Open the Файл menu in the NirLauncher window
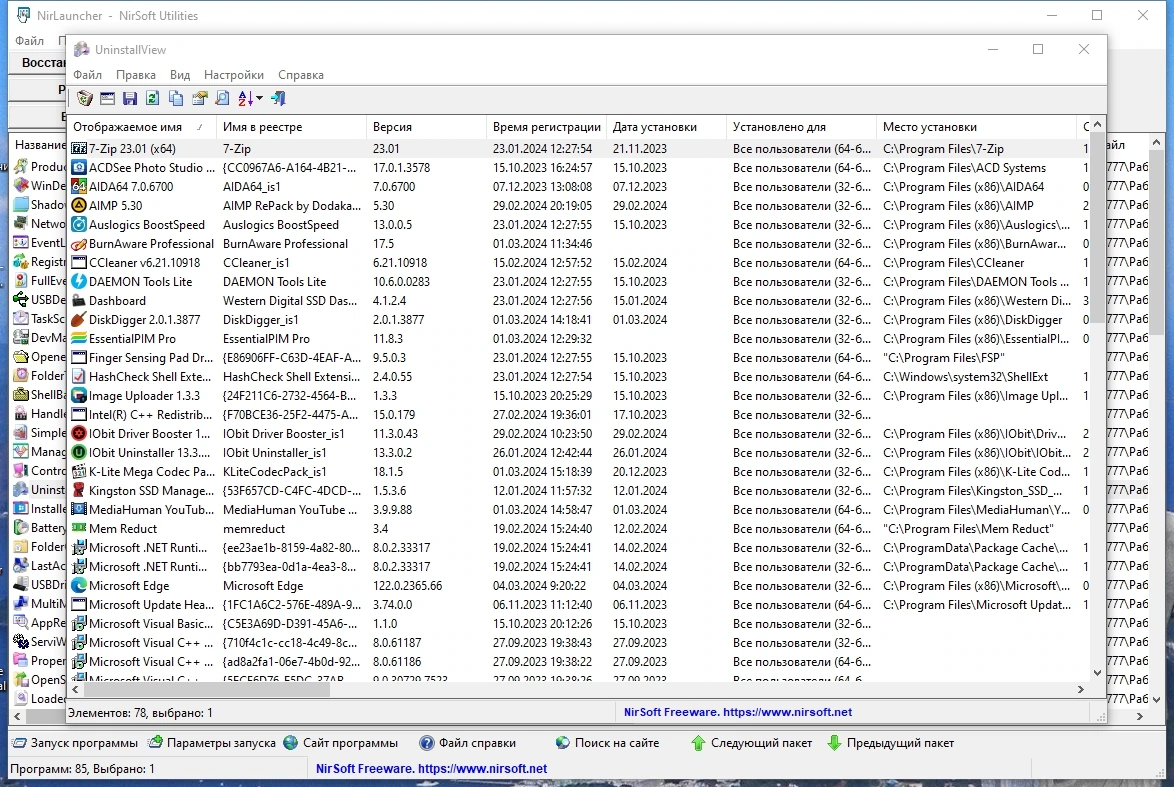This screenshot has width=1174, height=787. coord(29,40)
